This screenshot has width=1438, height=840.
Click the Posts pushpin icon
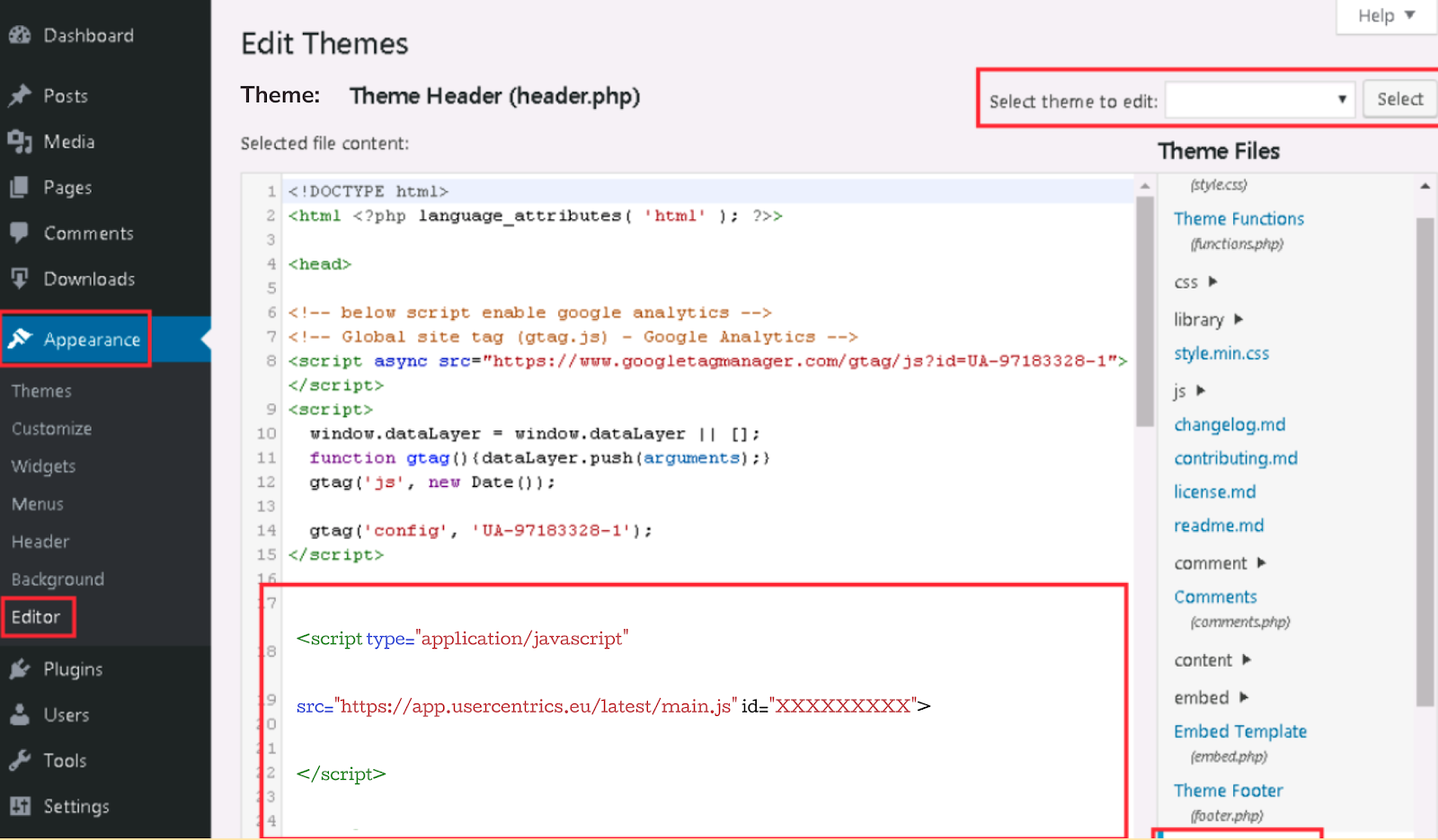[x=20, y=95]
